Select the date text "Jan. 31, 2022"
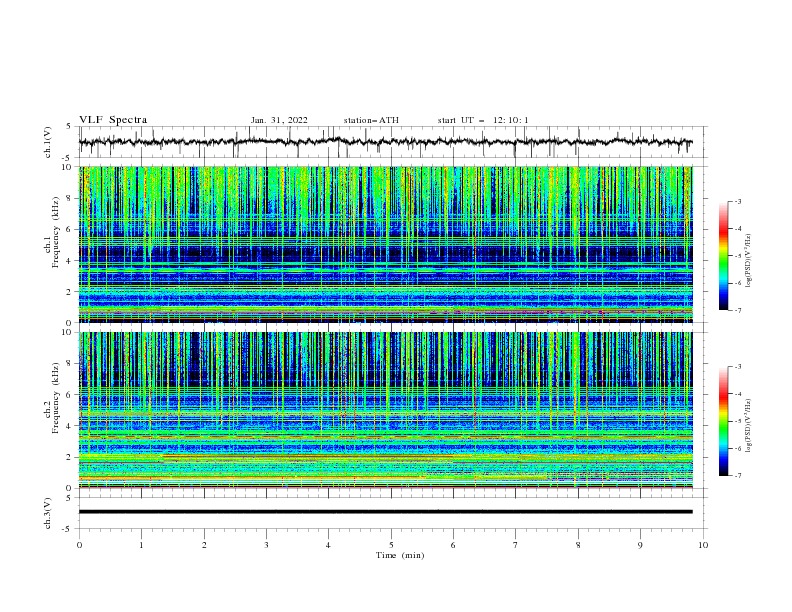The height and width of the screenshot is (612, 792). coord(279,120)
